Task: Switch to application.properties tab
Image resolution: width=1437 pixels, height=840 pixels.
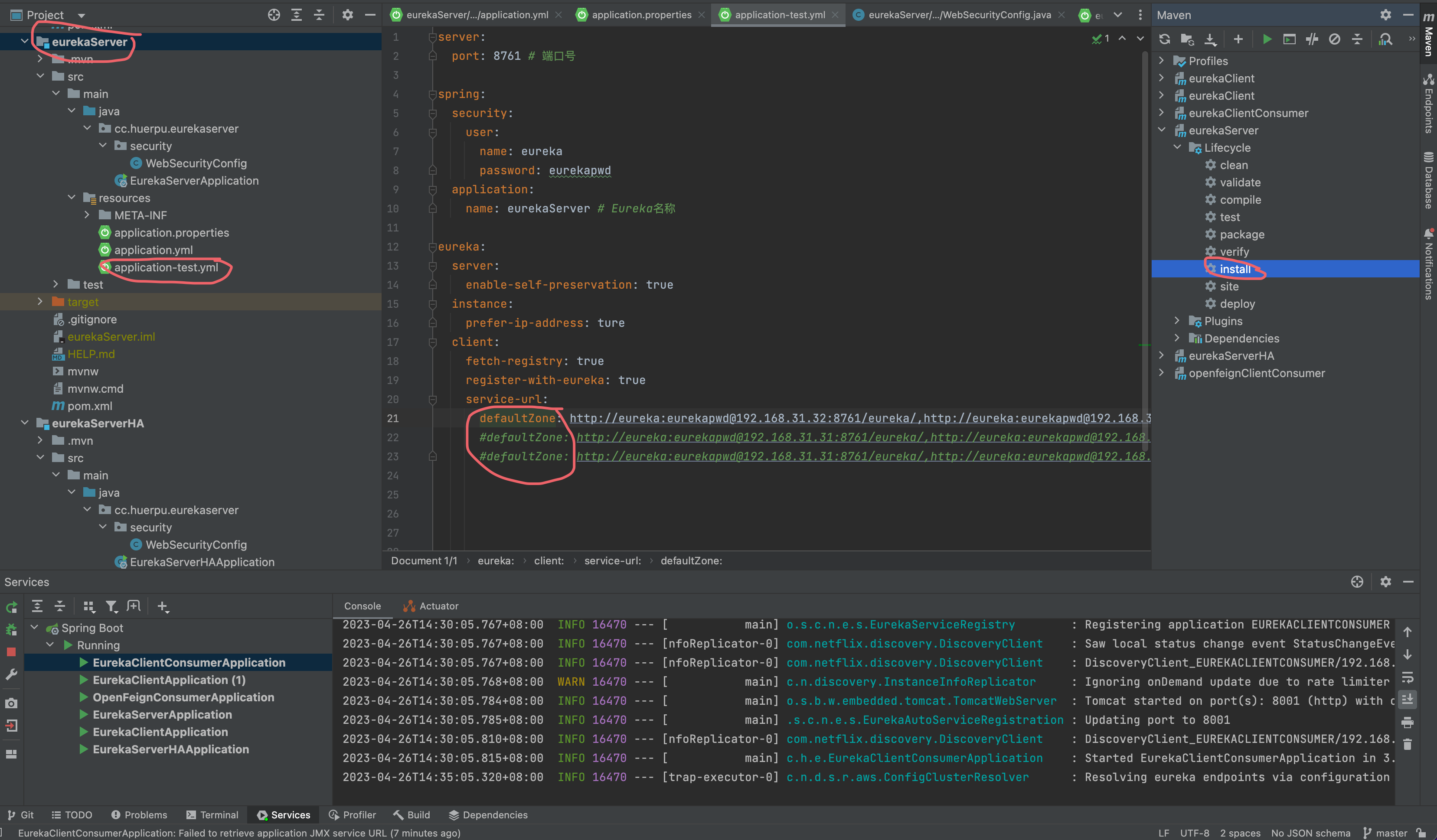Action: [641, 15]
